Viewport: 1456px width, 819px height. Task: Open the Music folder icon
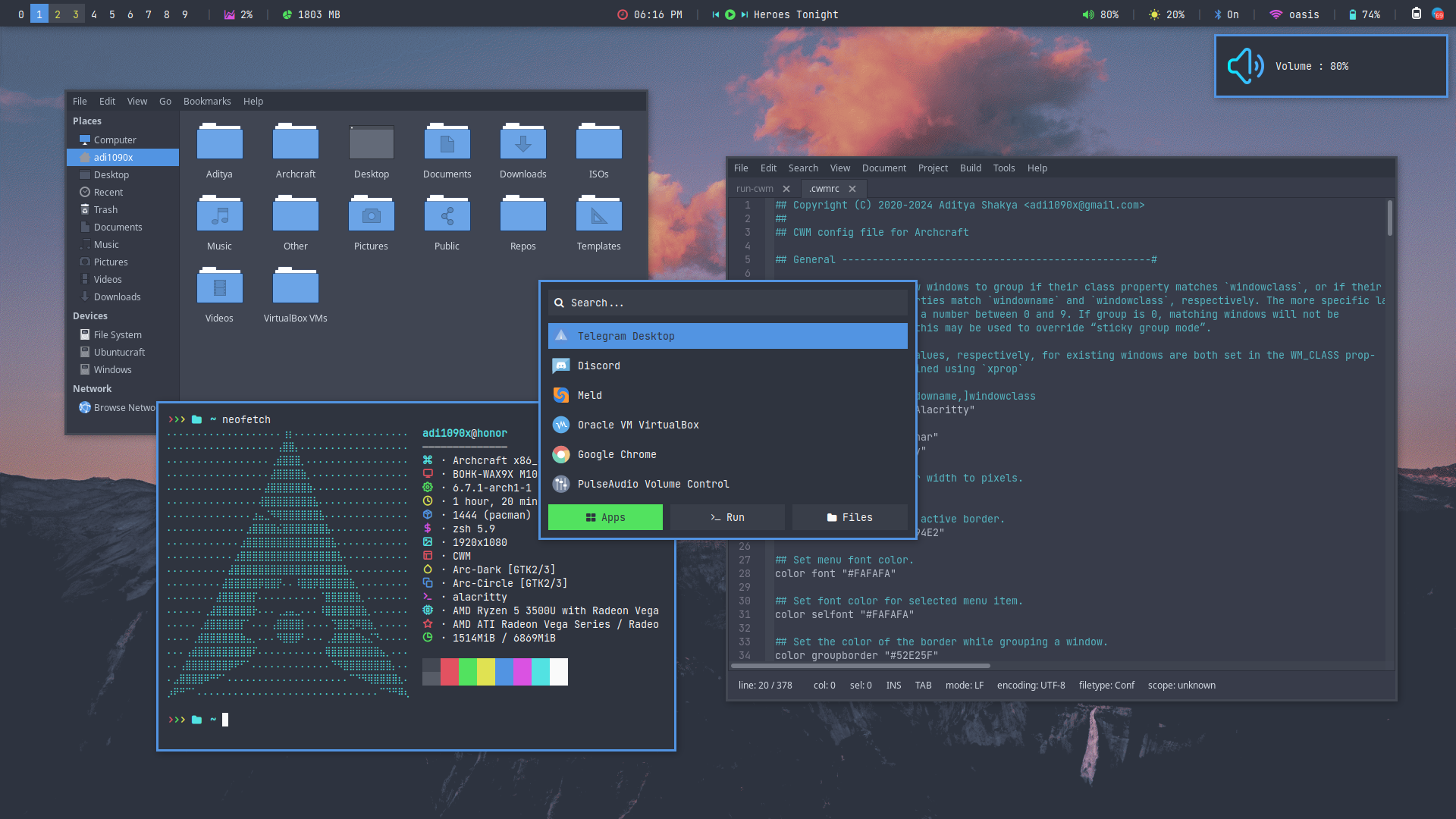coord(219,216)
